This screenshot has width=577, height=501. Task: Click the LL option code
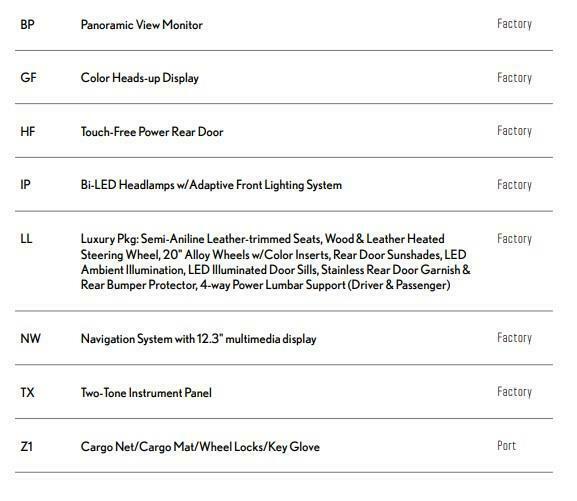pyautogui.click(x=26, y=239)
